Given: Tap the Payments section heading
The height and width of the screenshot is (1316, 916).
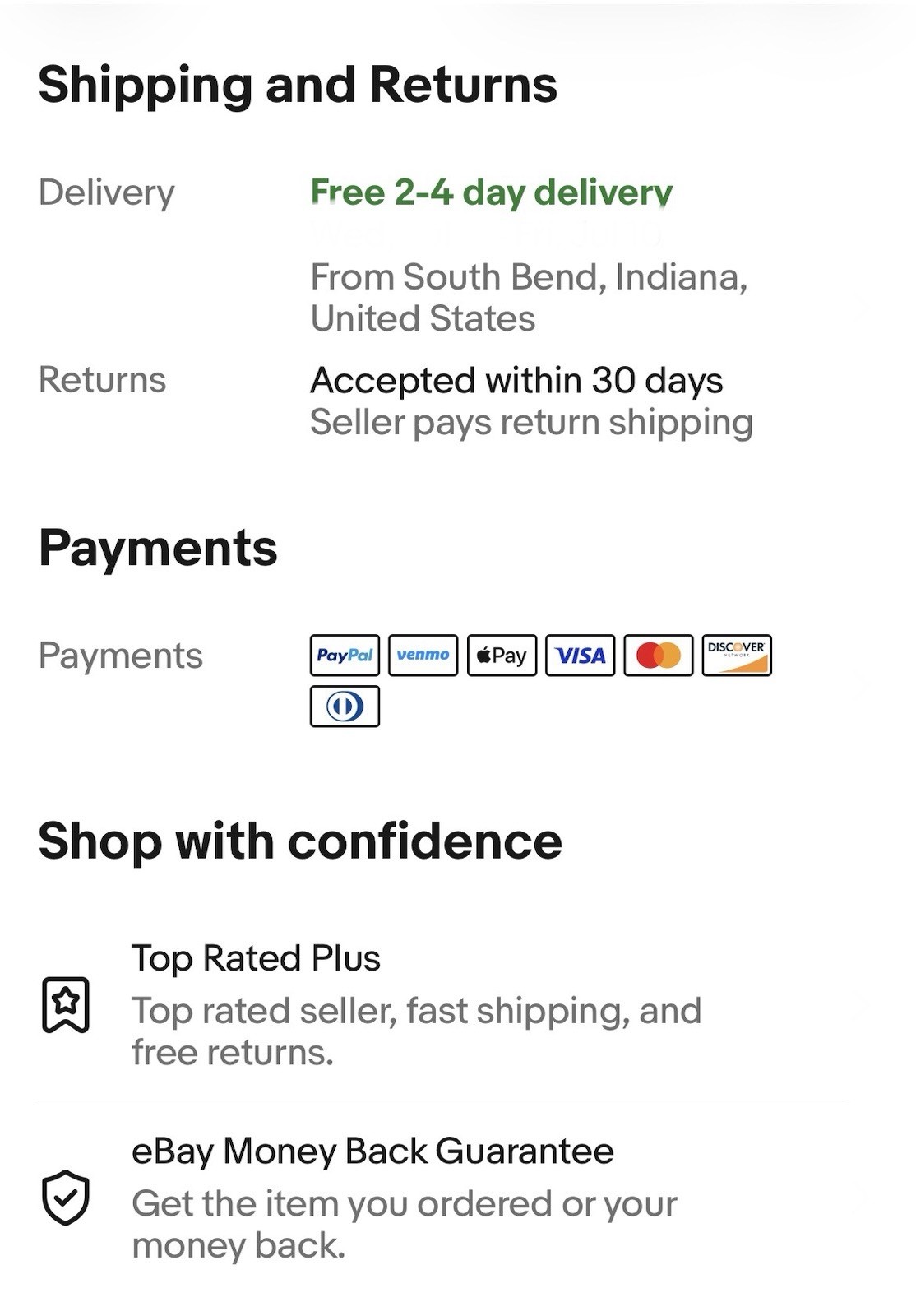Looking at the screenshot, I should click(158, 548).
